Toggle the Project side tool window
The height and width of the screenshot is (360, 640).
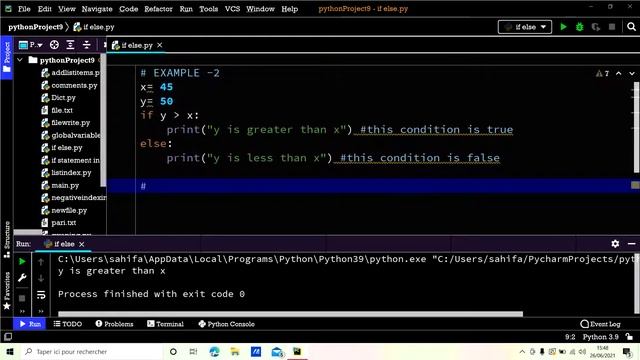tap(7, 57)
